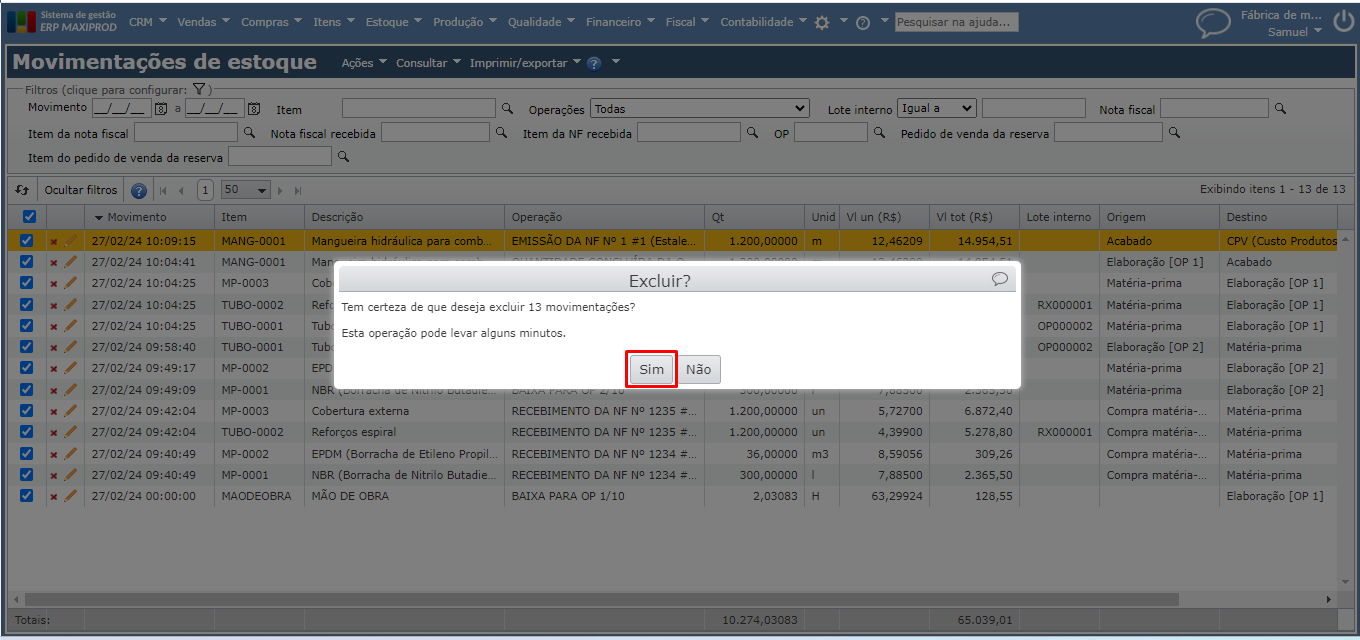Cancel deletion with the Não button
Screen dimensions: 1360x640
point(698,369)
